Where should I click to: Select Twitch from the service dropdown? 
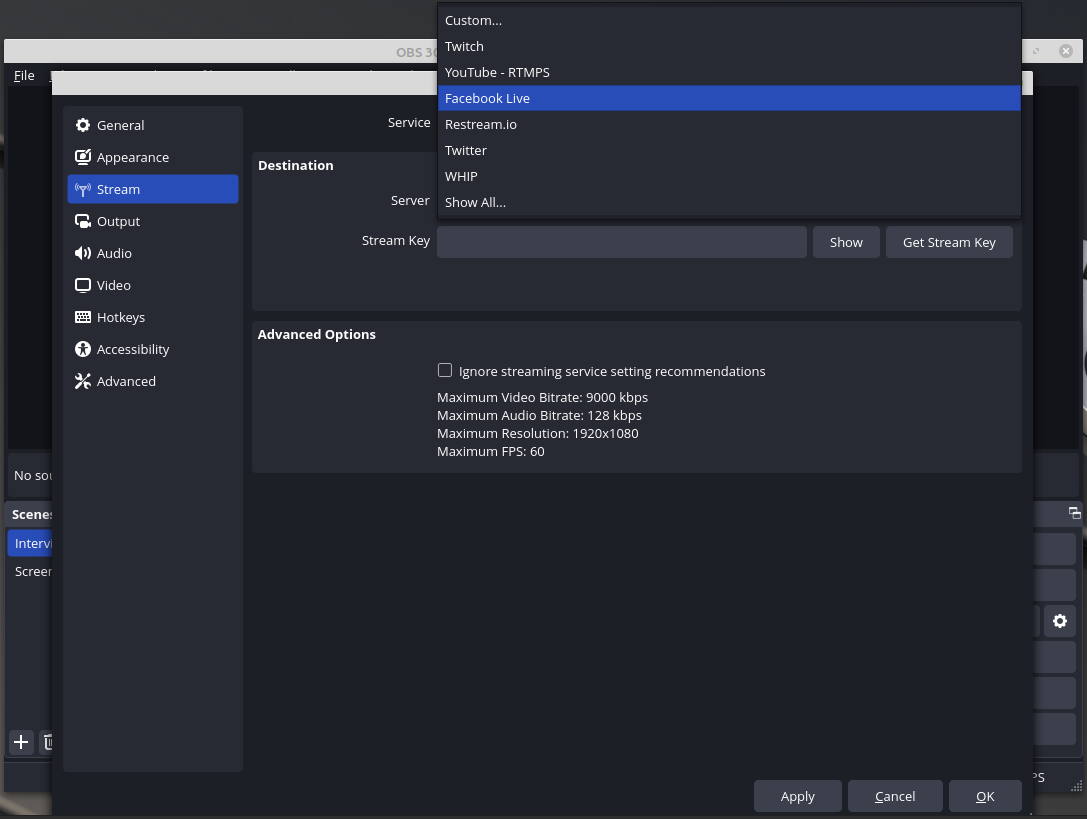click(464, 46)
